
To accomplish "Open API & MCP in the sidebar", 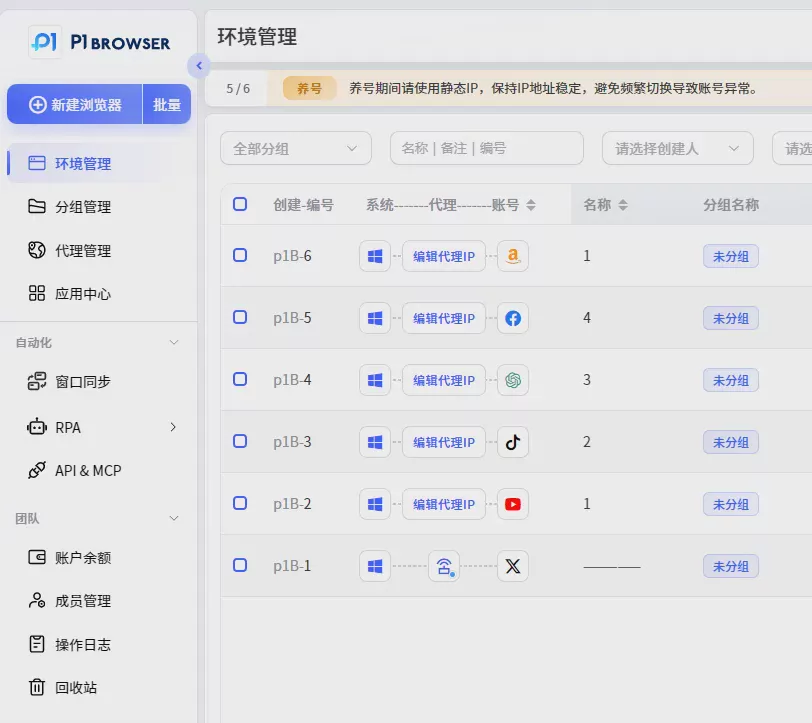I will point(75,470).
